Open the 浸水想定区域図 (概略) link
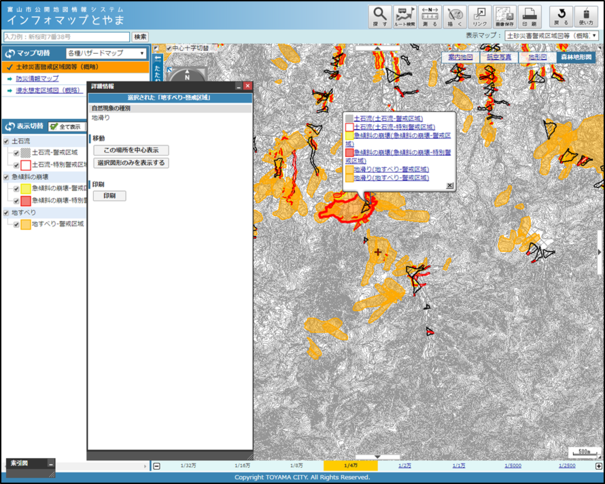Screen dimensions: 605x484 pyautogui.click(x=49, y=91)
